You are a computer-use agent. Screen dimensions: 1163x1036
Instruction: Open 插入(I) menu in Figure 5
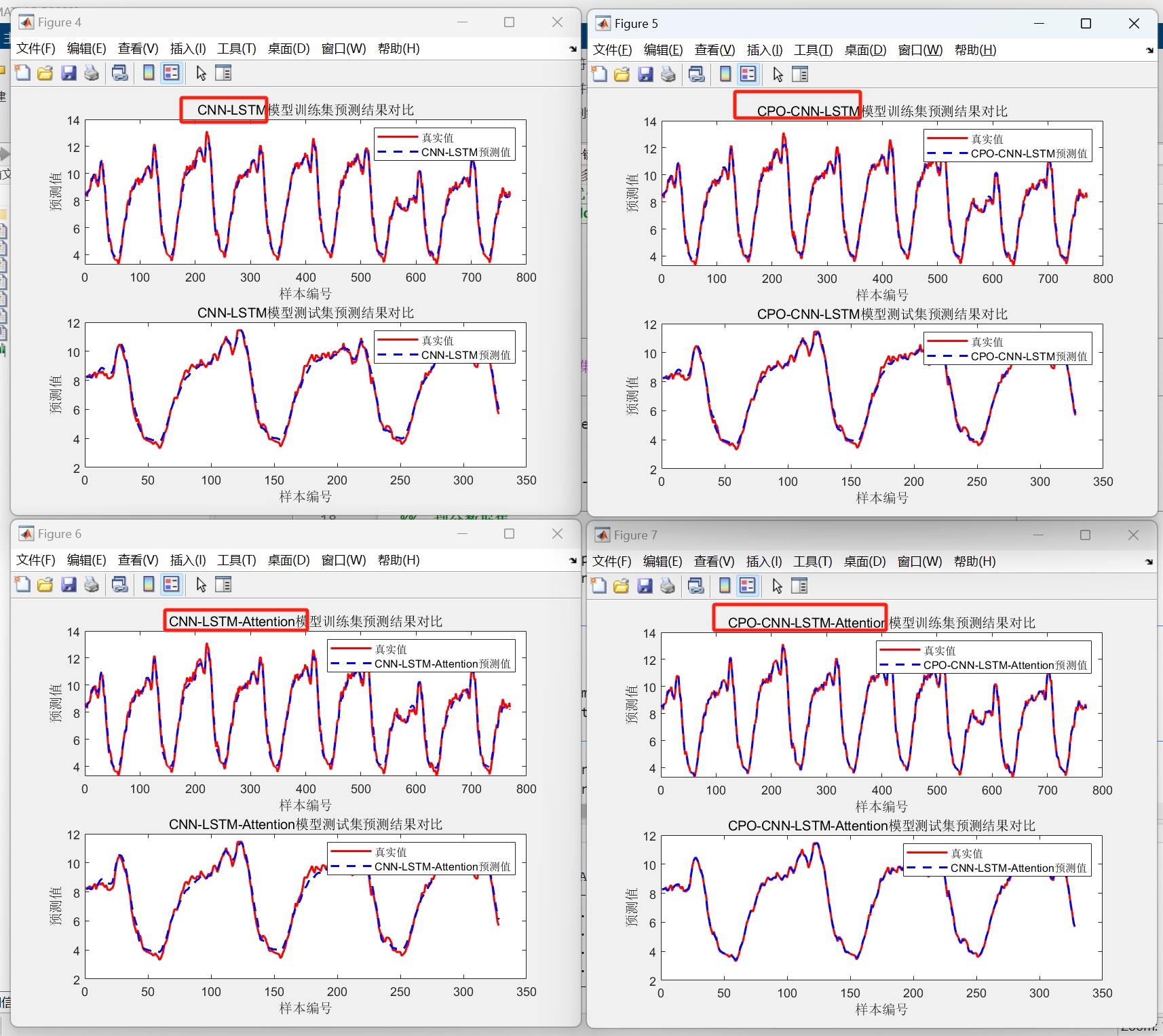765,50
